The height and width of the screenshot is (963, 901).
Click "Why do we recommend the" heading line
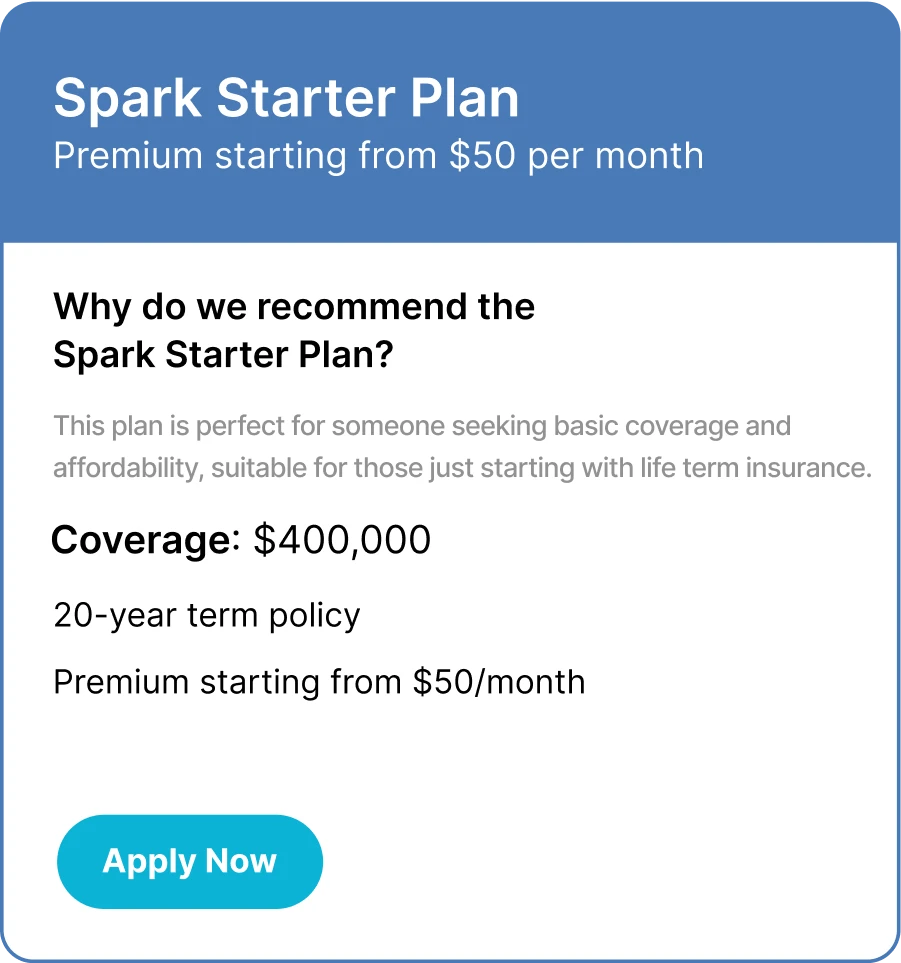[294, 306]
